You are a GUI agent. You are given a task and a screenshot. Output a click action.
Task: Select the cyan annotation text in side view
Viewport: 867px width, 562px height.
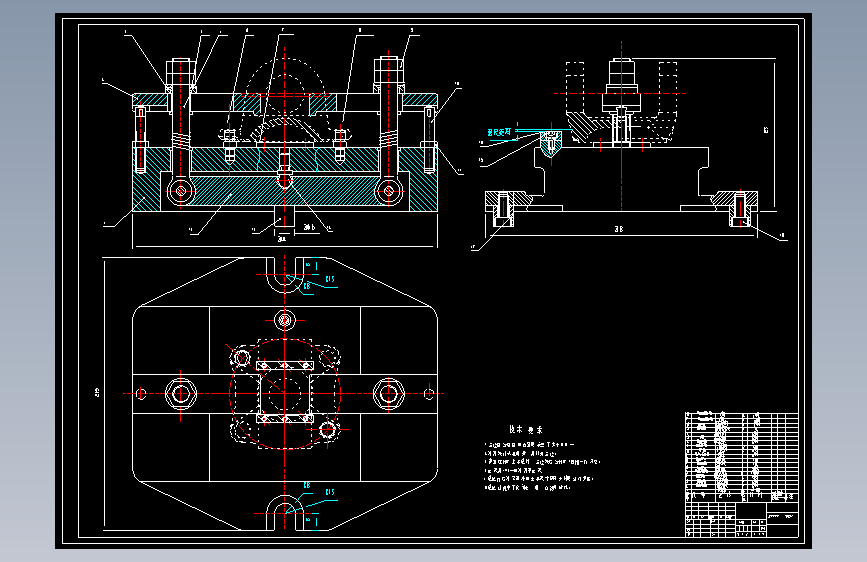tap(499, 132)
